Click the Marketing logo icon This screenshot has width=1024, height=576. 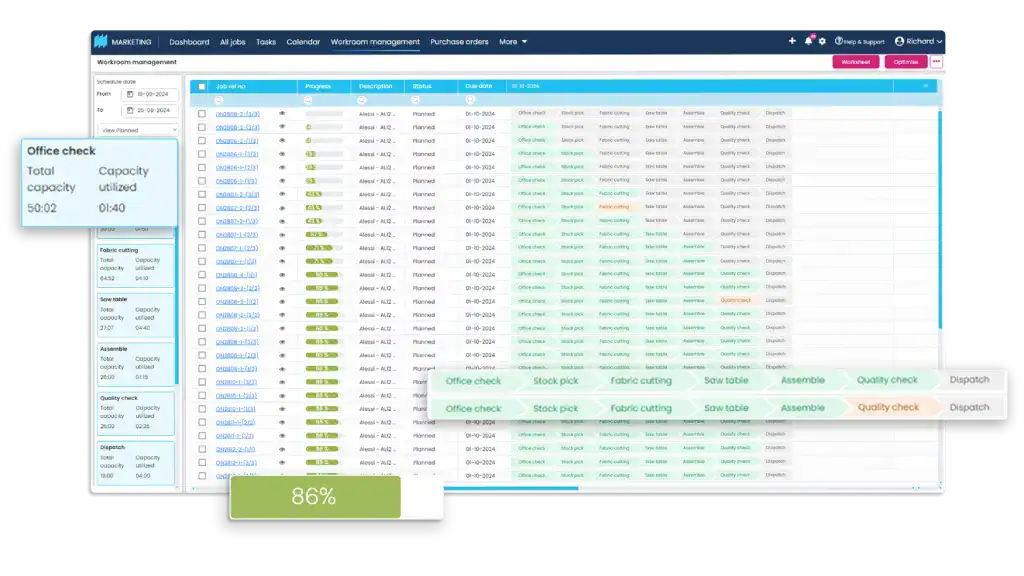tap(101, 41)
